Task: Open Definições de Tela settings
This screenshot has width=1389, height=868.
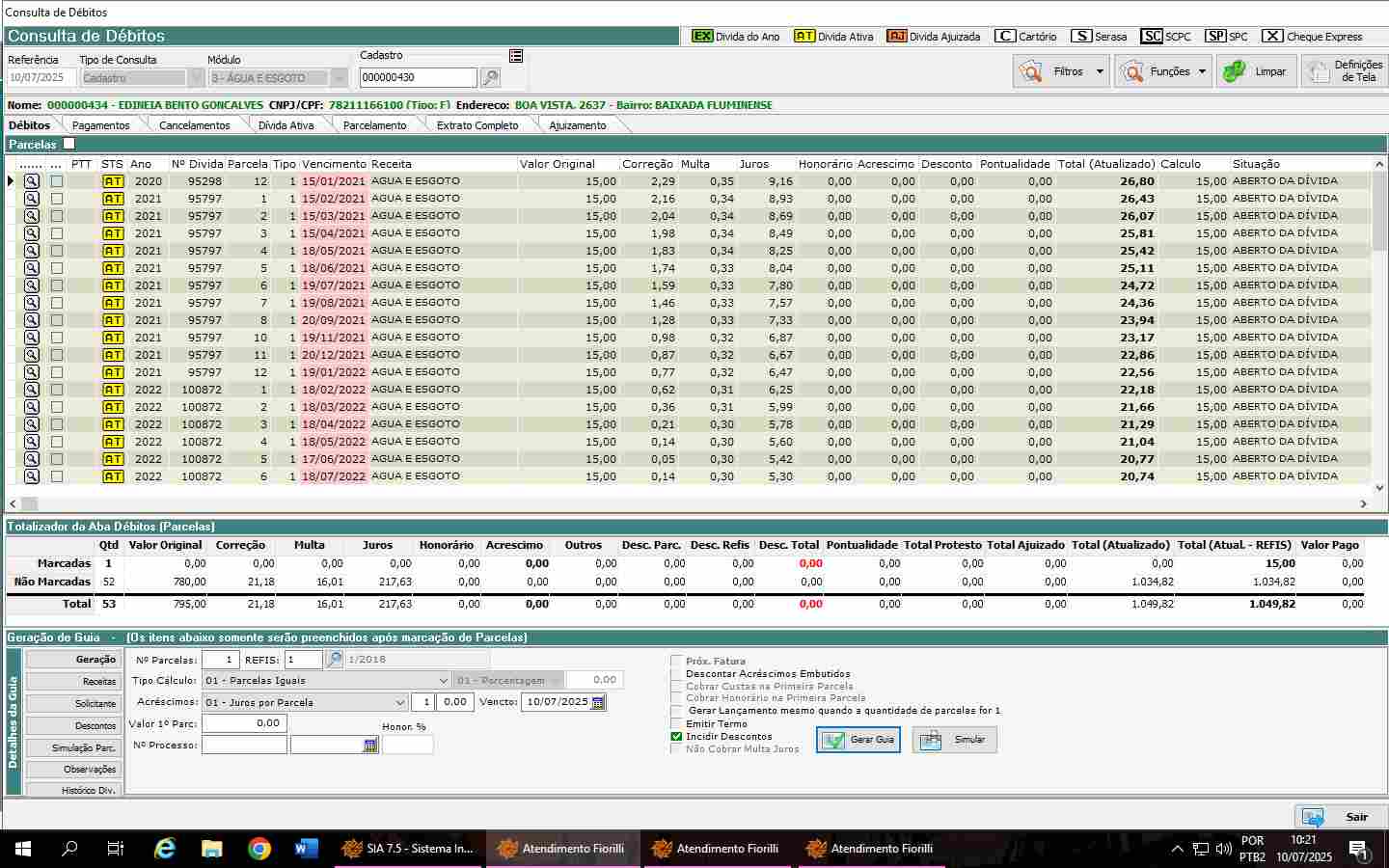Action: [1345, 71]
